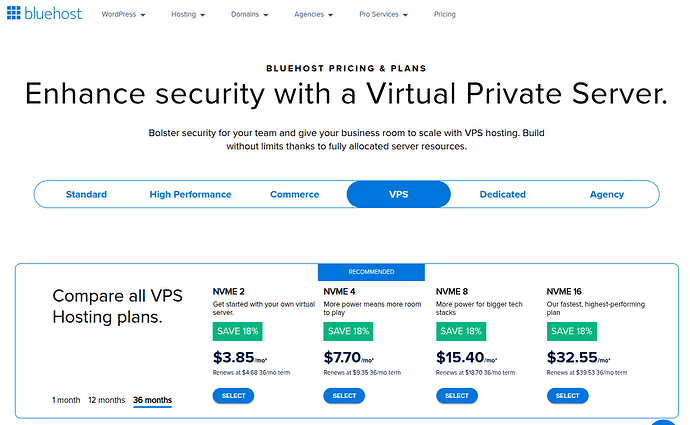Switch billing term to 12 months
The height and width of the screenshot is (425, 690).
point(107,400)
